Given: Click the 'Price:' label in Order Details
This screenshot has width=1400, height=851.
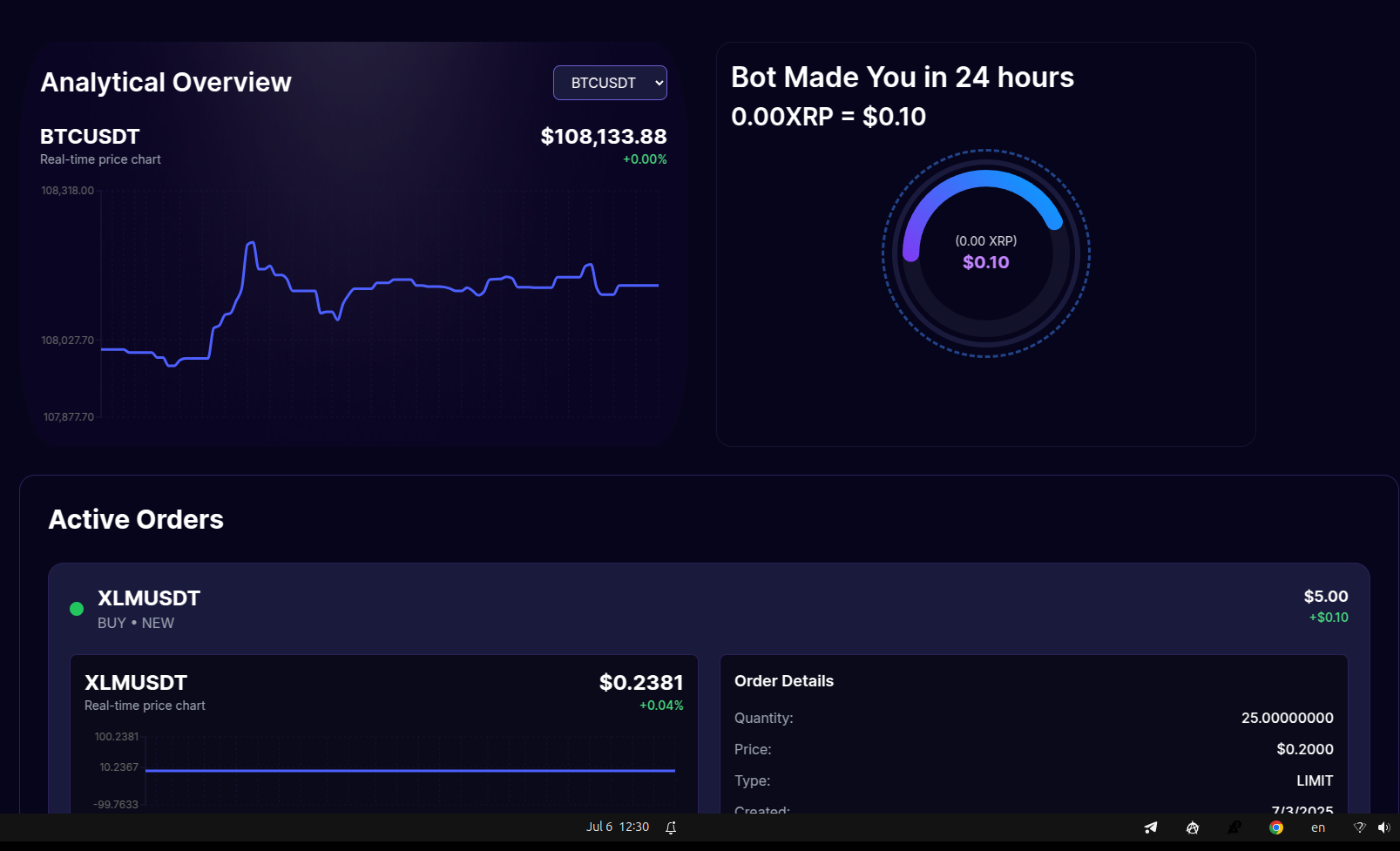Looking at the screenshot, I should click(753, 749).
